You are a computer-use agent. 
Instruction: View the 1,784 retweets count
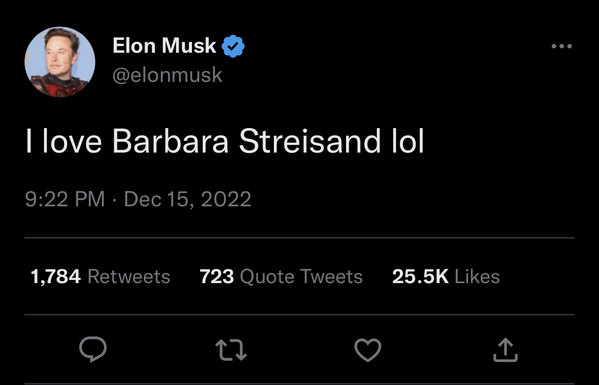(100, 276)
